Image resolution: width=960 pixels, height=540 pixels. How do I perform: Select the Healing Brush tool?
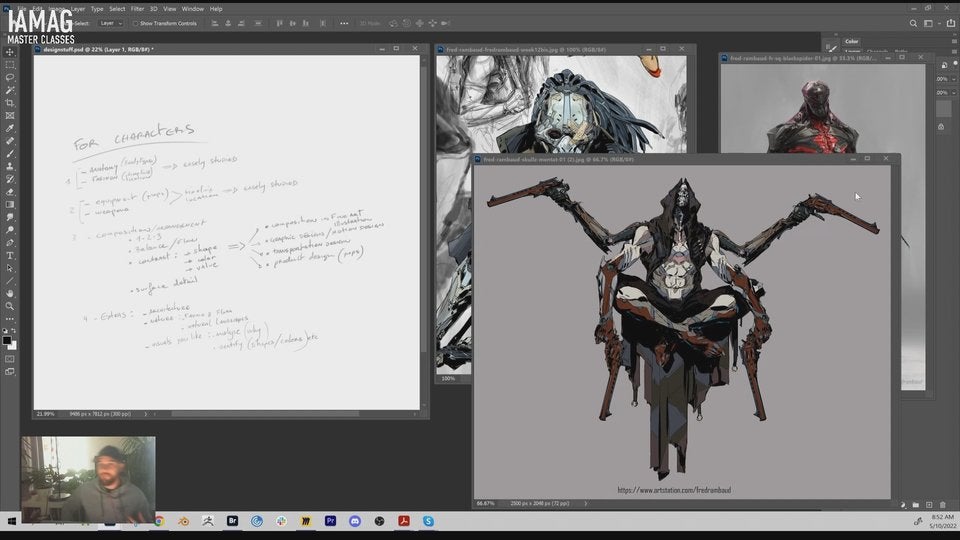point(10,141)
